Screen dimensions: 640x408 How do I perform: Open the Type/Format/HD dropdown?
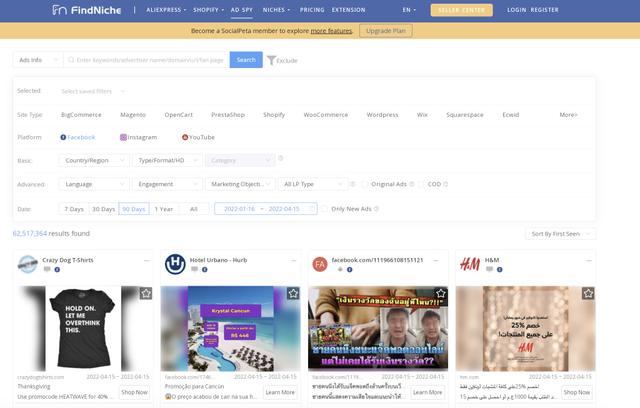pyautogui.click(x=167, y=160)
